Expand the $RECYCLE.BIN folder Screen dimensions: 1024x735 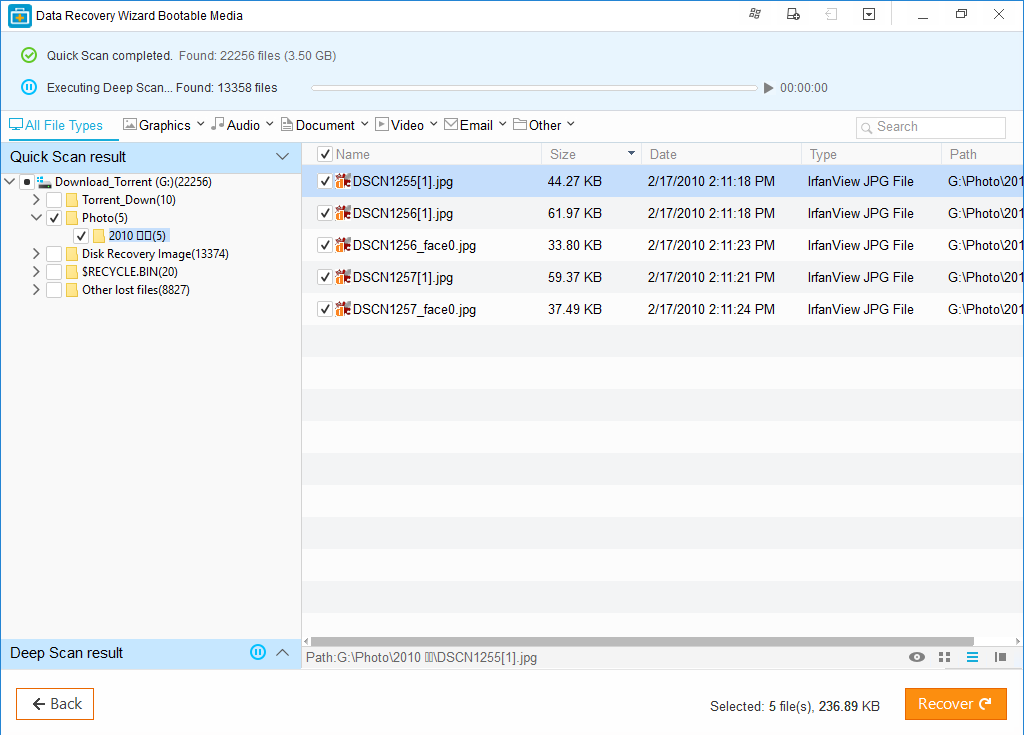coord(37,272)
